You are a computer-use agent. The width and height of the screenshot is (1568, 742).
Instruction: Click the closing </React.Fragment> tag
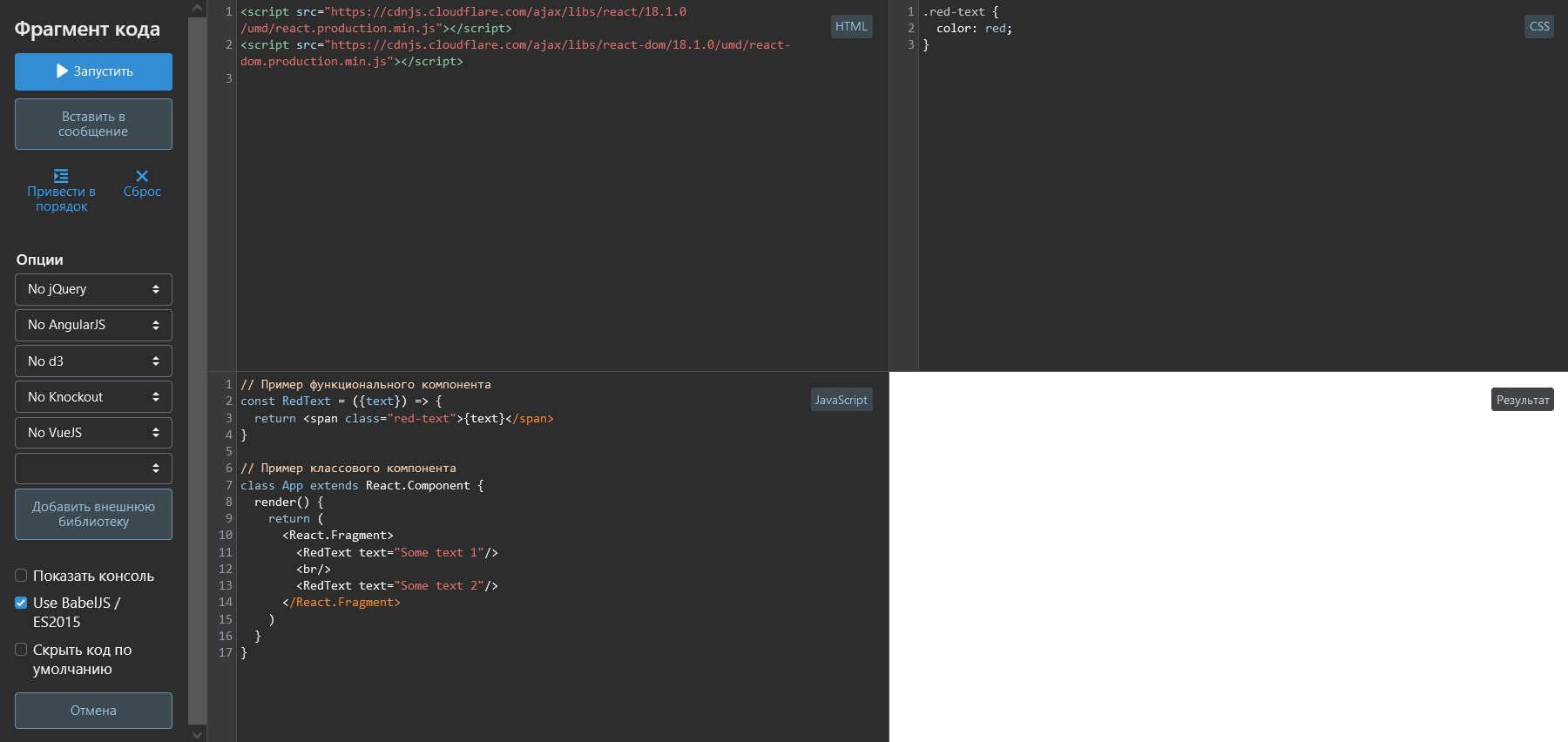pyautogui.click(x=341, y=603)
